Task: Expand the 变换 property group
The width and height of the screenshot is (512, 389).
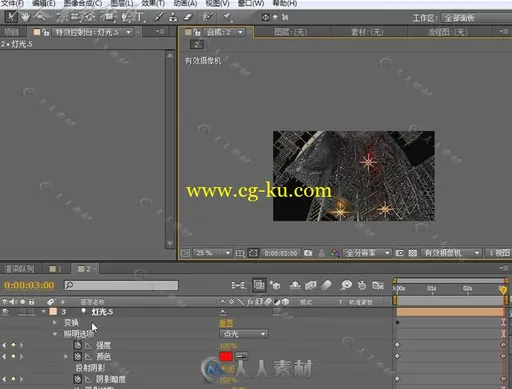Action: coord(55,323)
